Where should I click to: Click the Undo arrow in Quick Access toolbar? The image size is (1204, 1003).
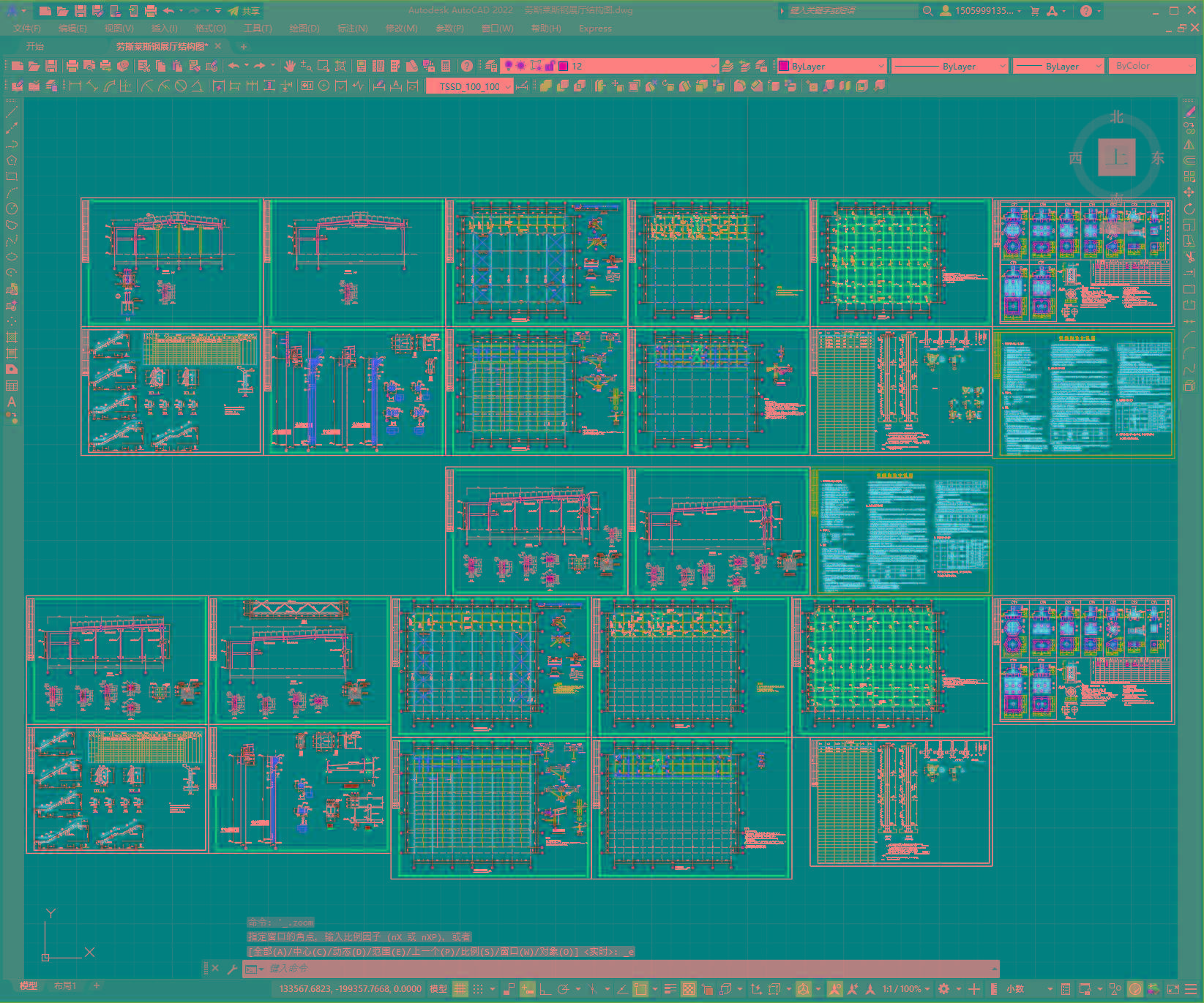168,11
